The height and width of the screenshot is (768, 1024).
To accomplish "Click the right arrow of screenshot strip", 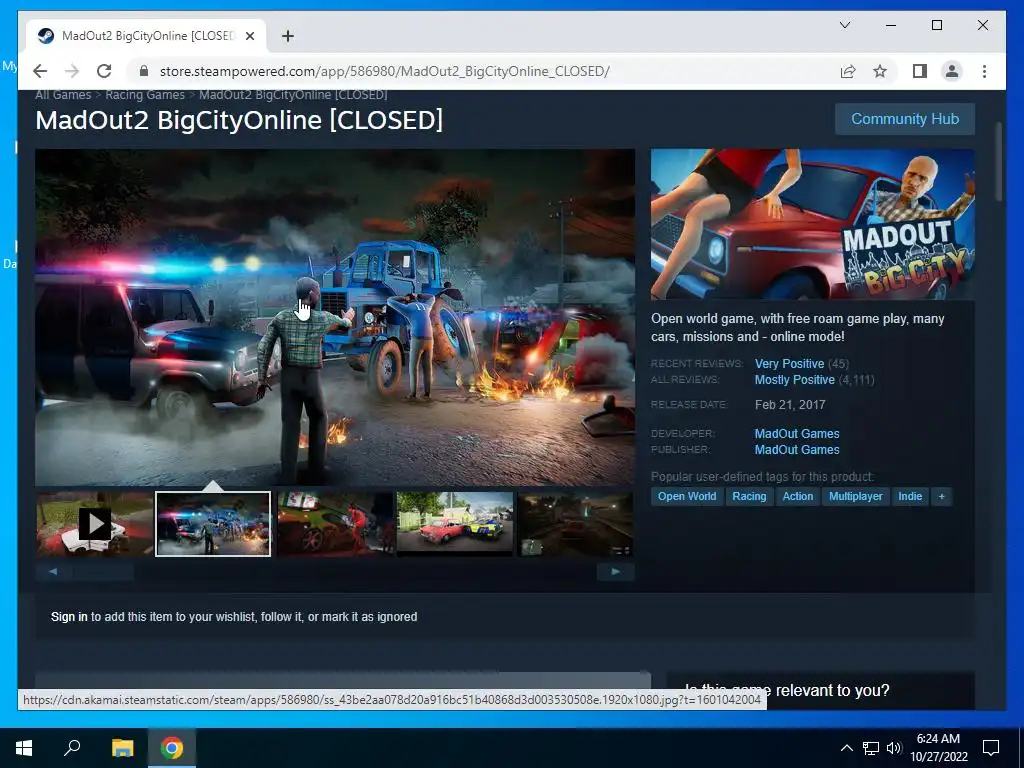I will (x=615, y=571).
